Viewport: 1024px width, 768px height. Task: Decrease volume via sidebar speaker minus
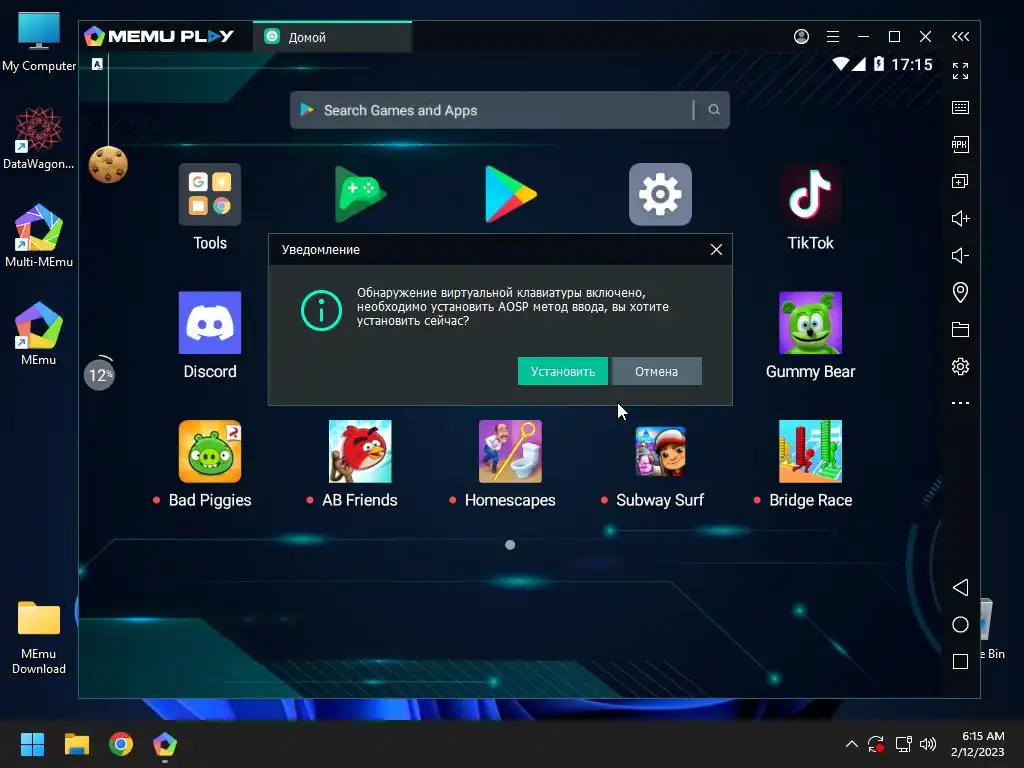pos(960,255)
